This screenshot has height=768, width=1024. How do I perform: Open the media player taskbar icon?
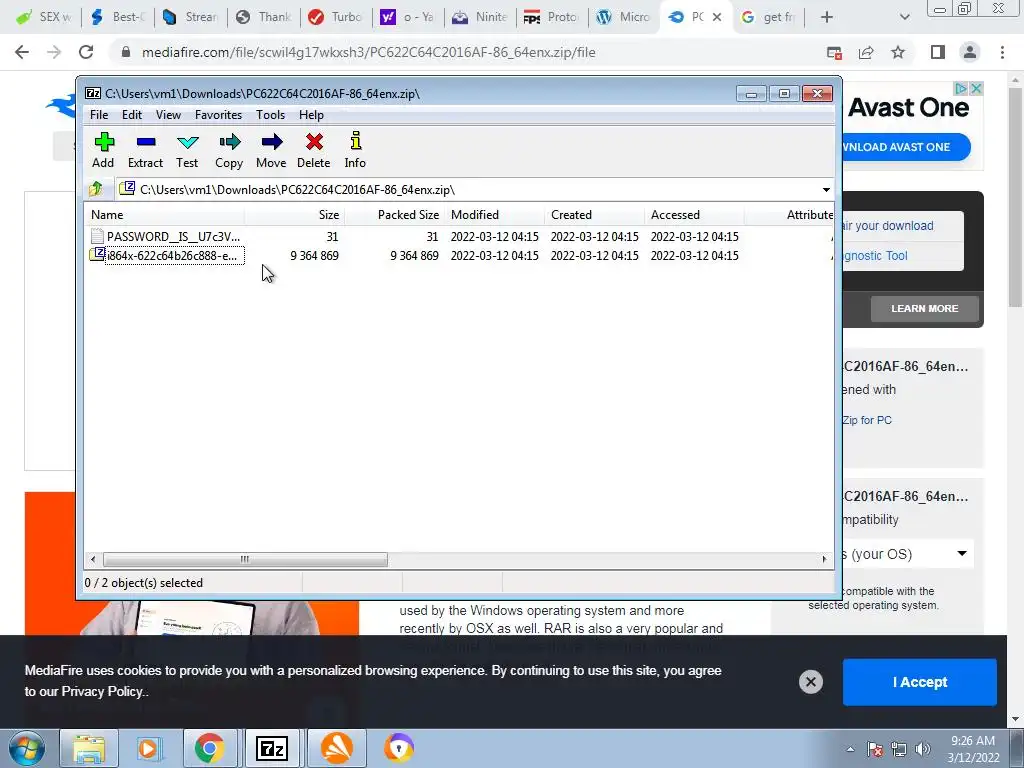tap(148, 748)
